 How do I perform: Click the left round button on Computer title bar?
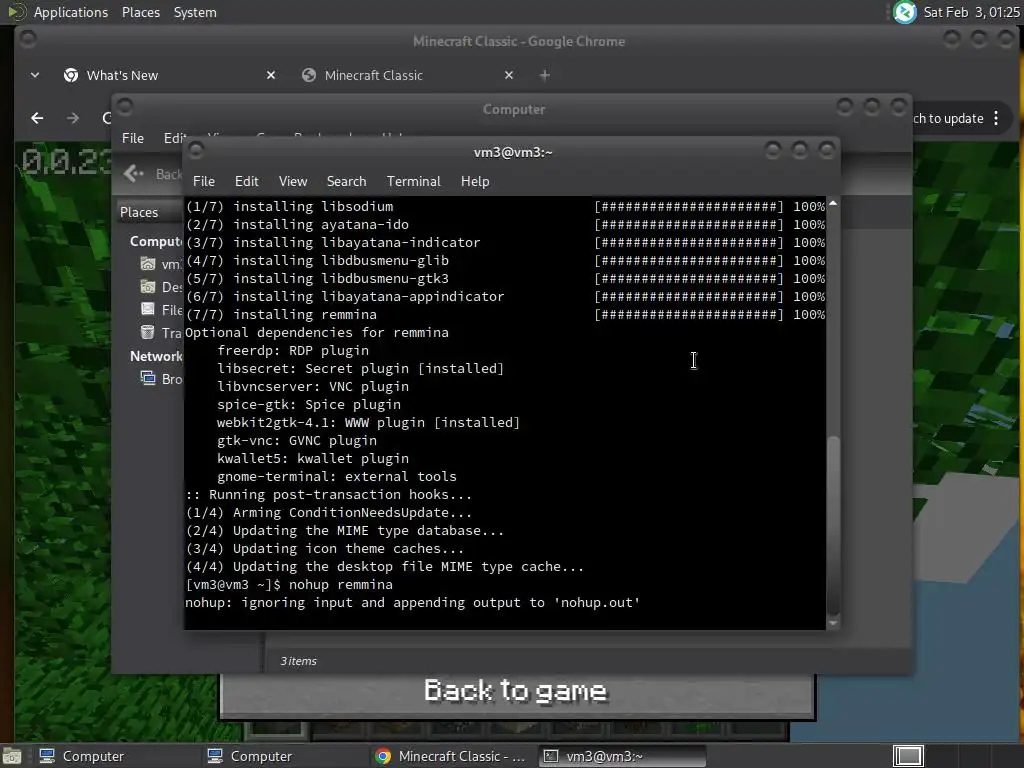click(125, 106)
